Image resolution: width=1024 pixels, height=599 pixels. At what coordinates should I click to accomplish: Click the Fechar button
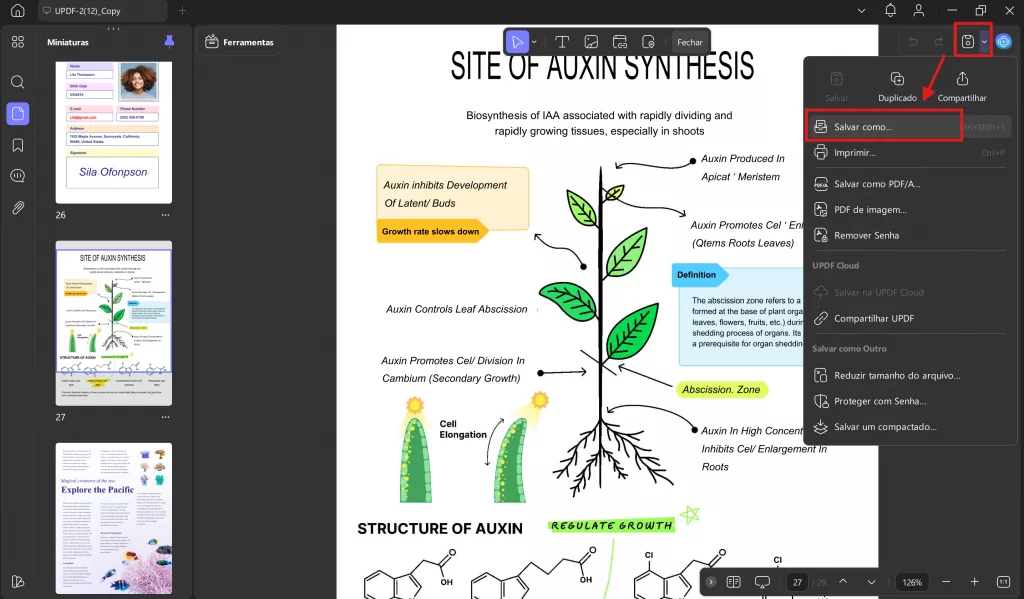click(690, 42)
